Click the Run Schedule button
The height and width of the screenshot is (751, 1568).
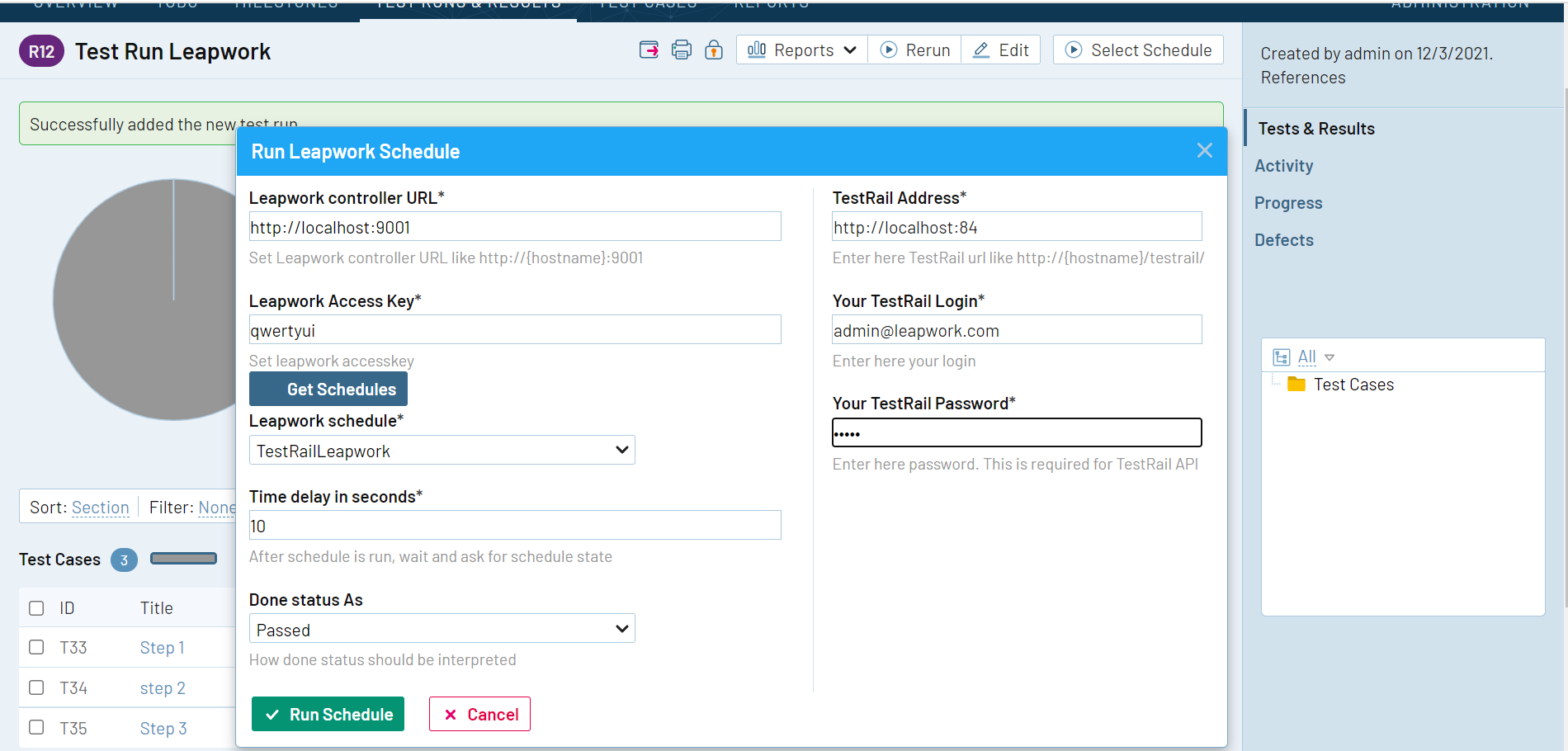tap(328, 714)
